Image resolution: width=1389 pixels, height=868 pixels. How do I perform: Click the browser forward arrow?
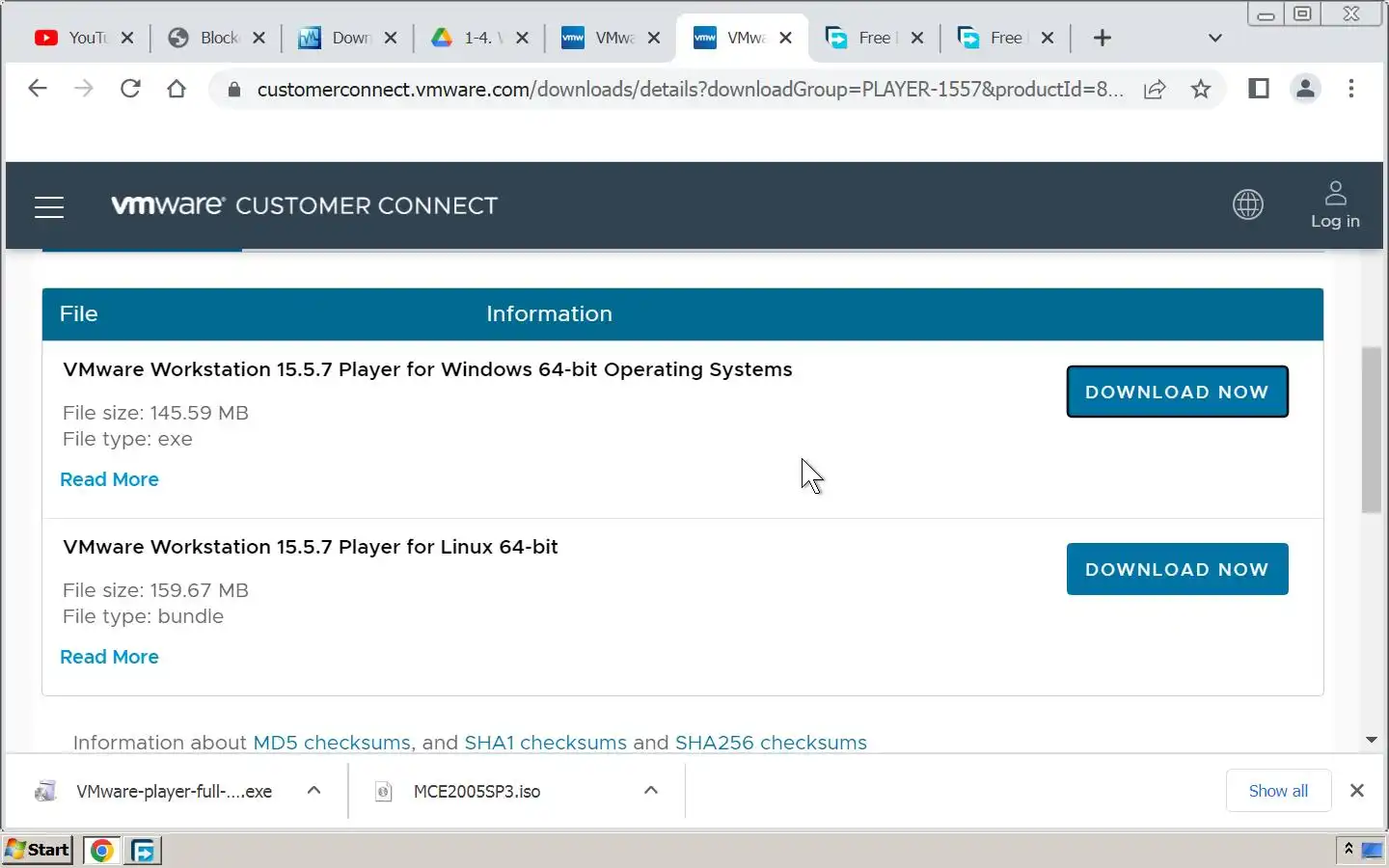[84, 89]
